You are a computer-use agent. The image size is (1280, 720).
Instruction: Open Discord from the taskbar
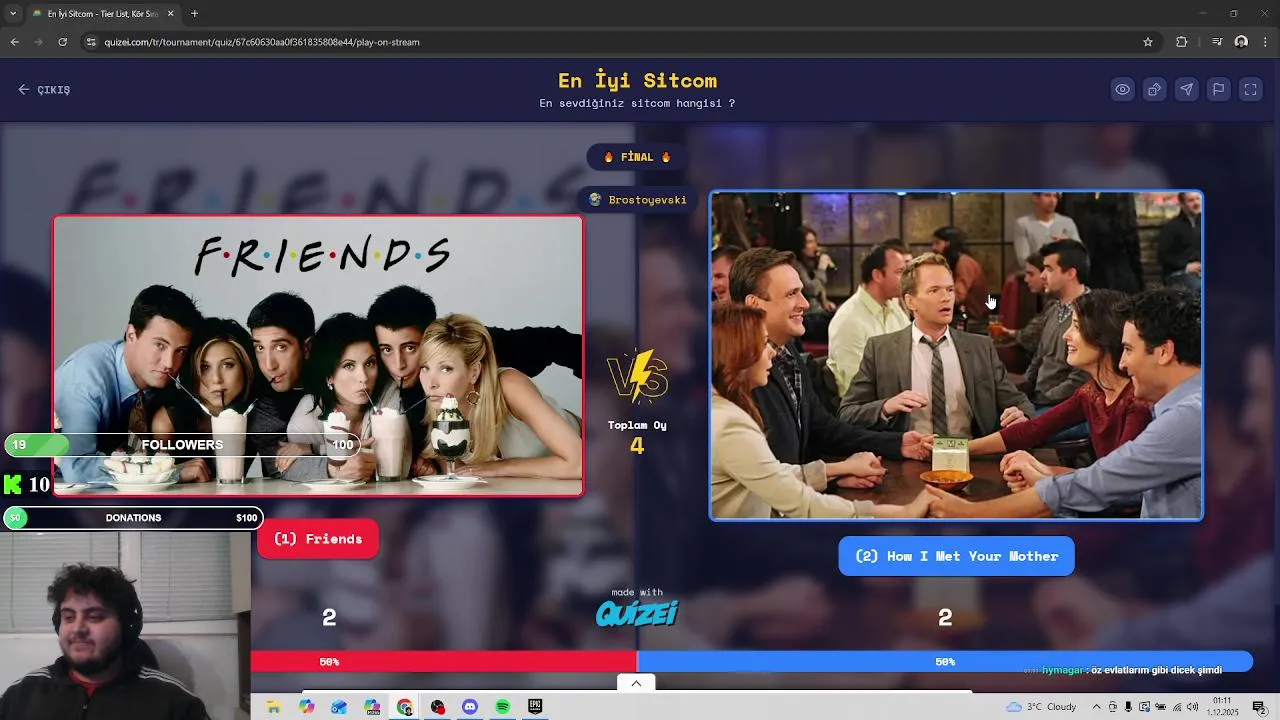pyautogui.click(x=470, y=707)
